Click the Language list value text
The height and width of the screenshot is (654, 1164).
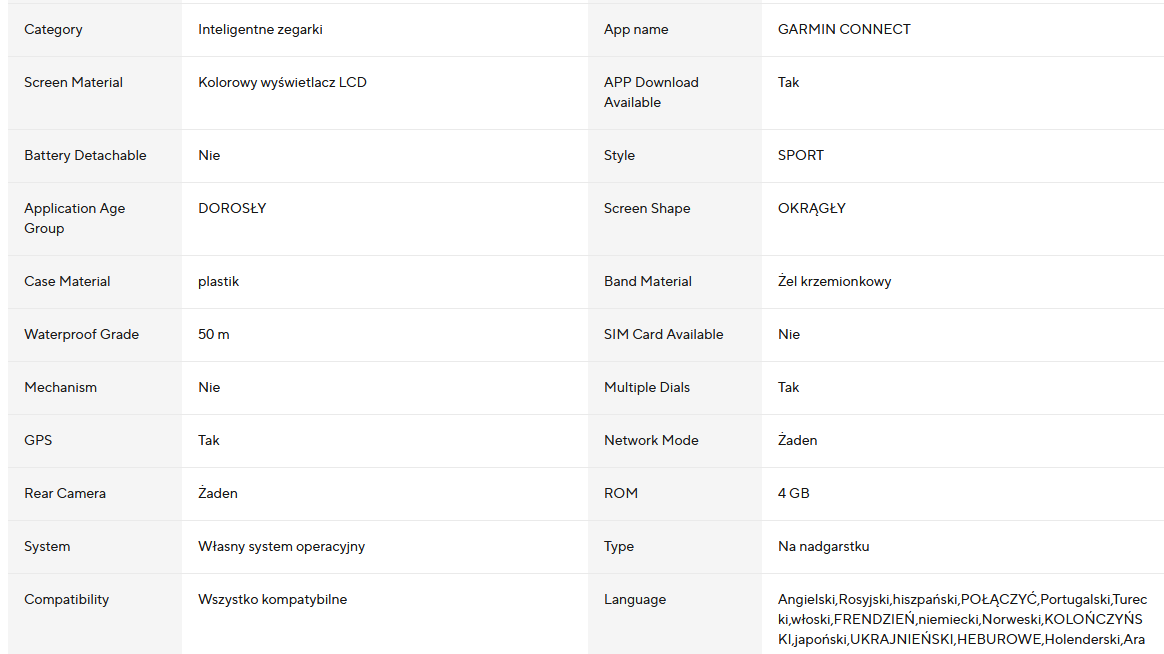(x=960, y=620)
